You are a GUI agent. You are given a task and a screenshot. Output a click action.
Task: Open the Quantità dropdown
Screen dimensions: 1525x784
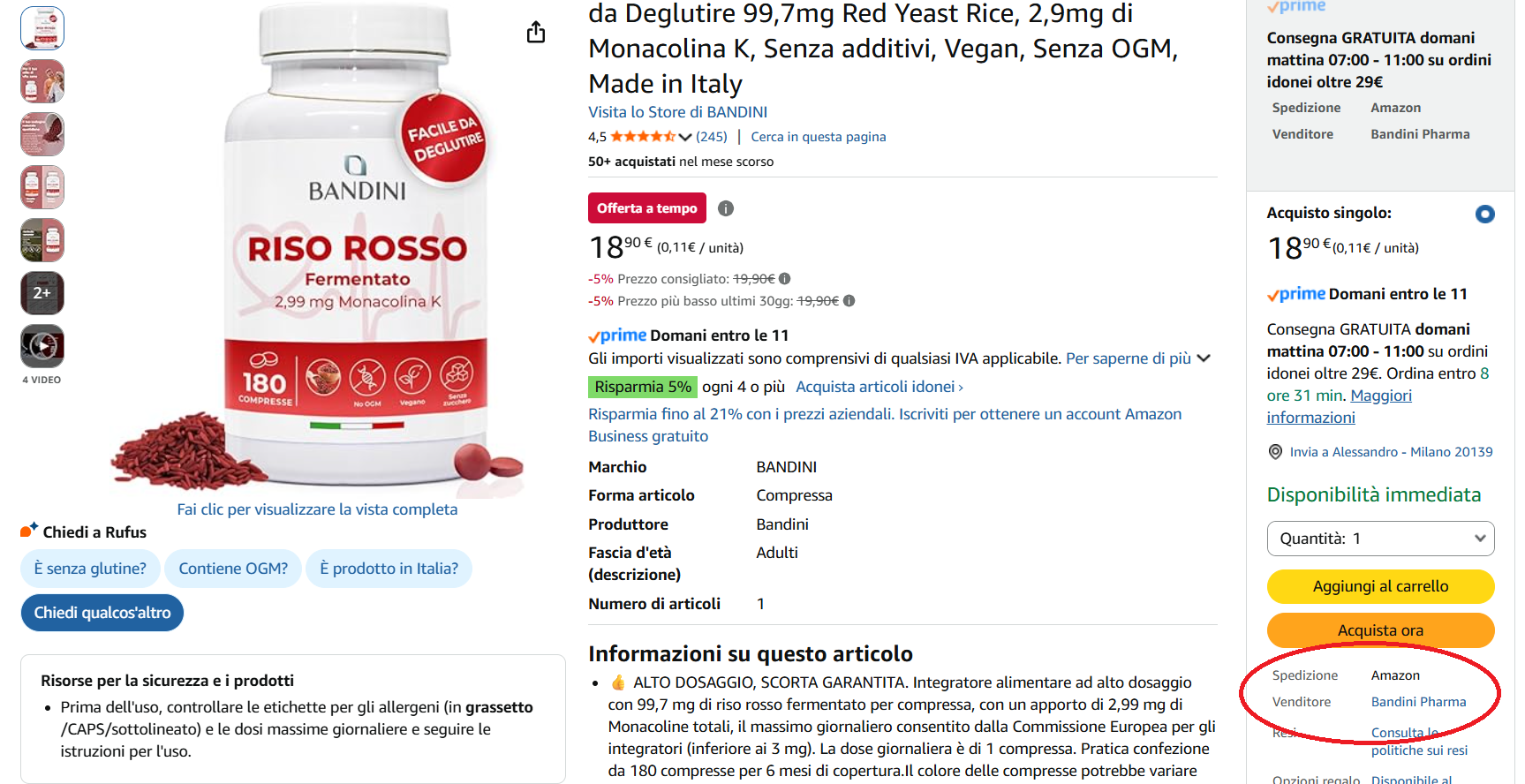click(1380, 539)
